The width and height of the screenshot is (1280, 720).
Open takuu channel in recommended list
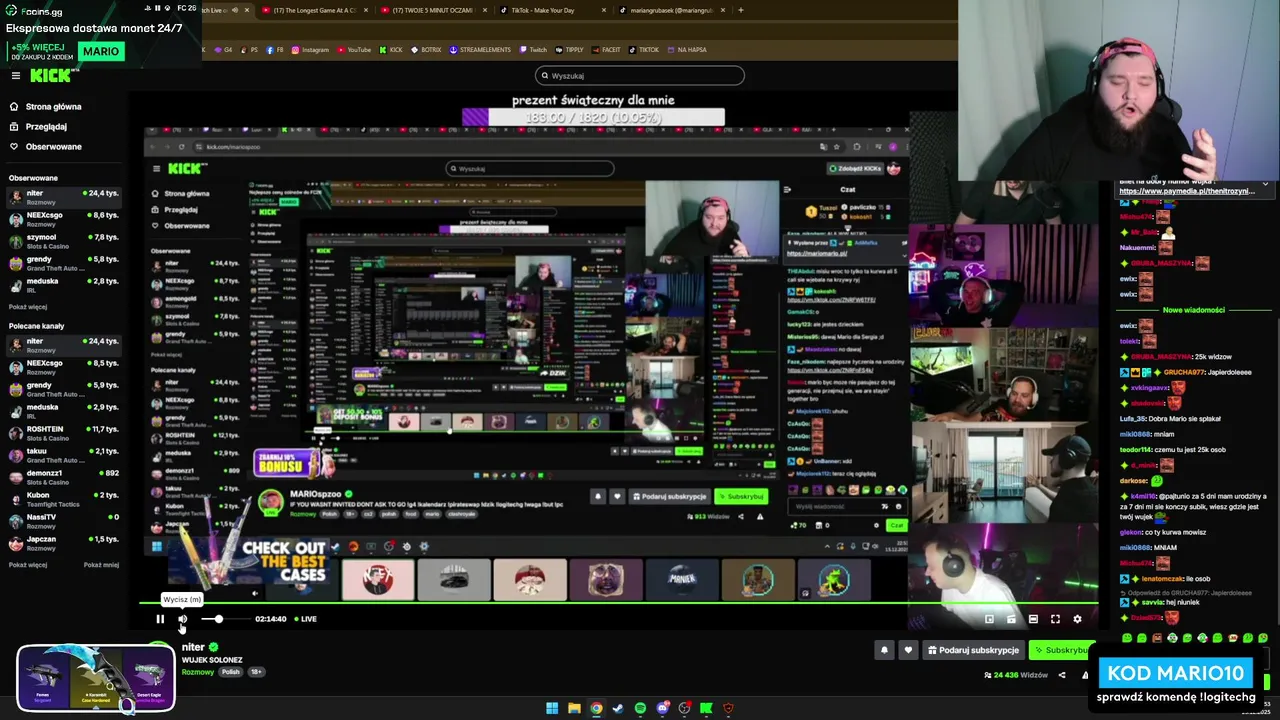64,455
